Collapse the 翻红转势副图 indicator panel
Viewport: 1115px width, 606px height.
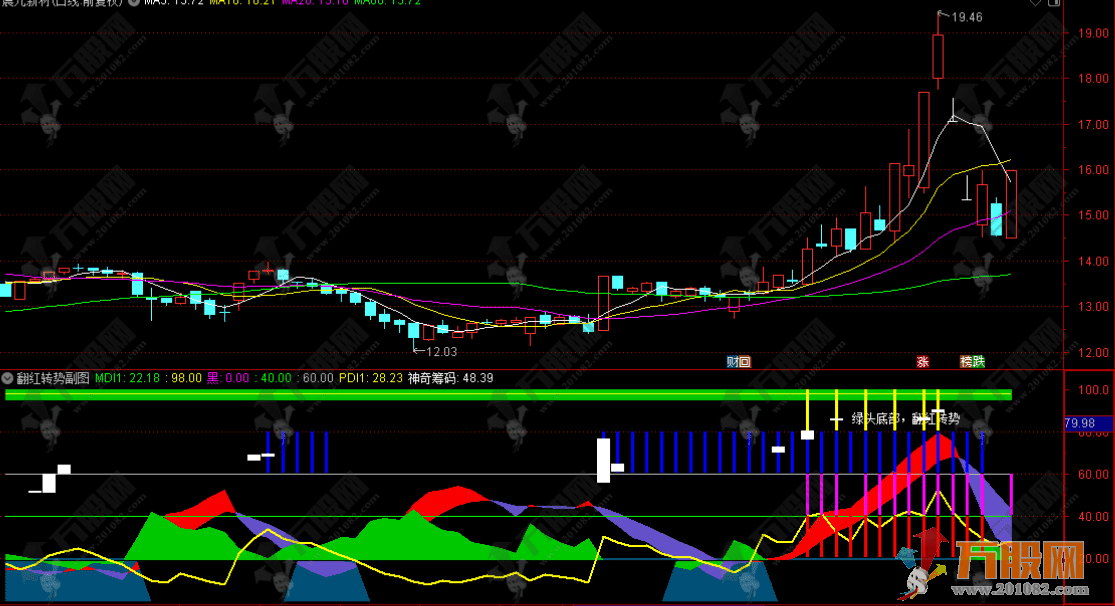pos(7,378)
